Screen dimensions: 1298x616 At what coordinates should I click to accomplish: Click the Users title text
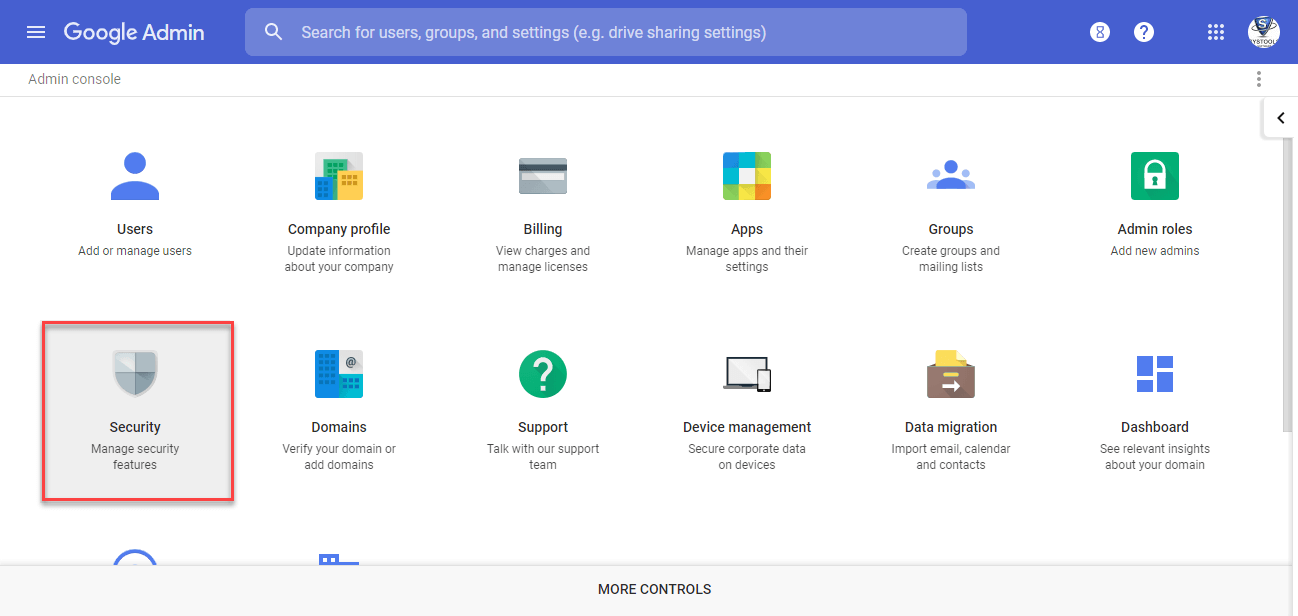[x=135, y=229]
